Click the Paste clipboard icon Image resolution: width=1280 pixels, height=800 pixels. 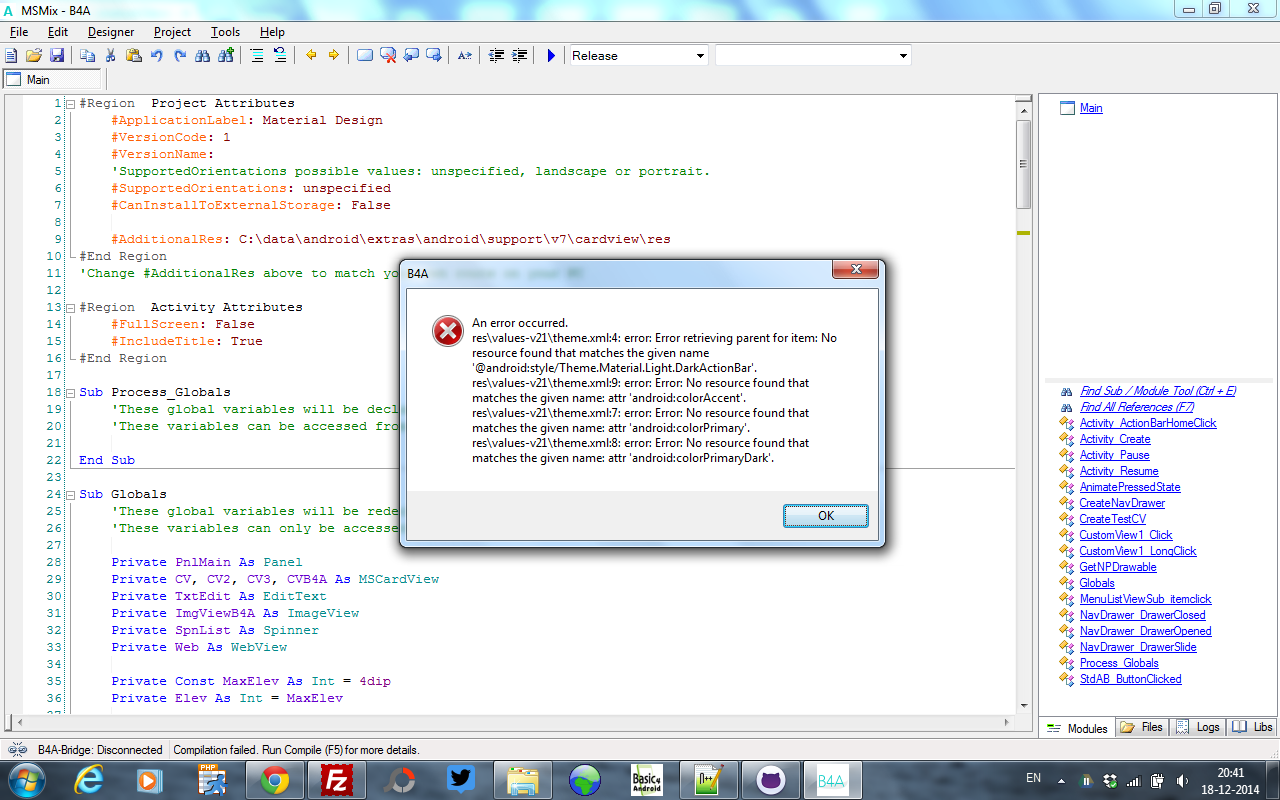point(134,56)
